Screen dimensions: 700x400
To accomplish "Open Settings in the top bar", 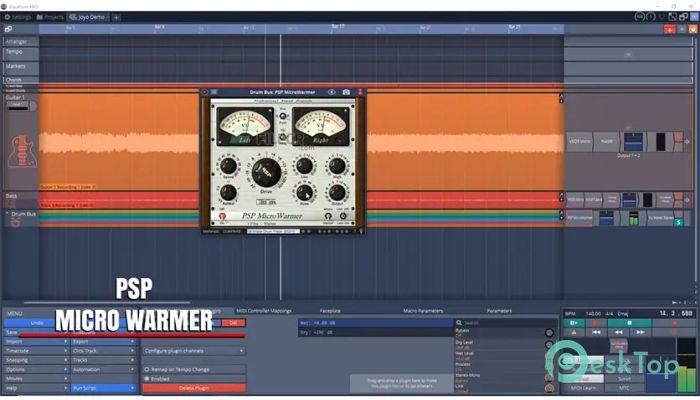I will tap(18, 17).
